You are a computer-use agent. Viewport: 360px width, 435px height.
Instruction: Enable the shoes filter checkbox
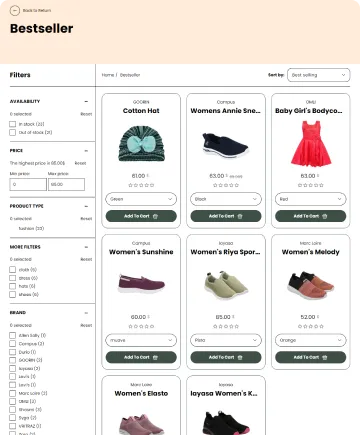[13, 294]
